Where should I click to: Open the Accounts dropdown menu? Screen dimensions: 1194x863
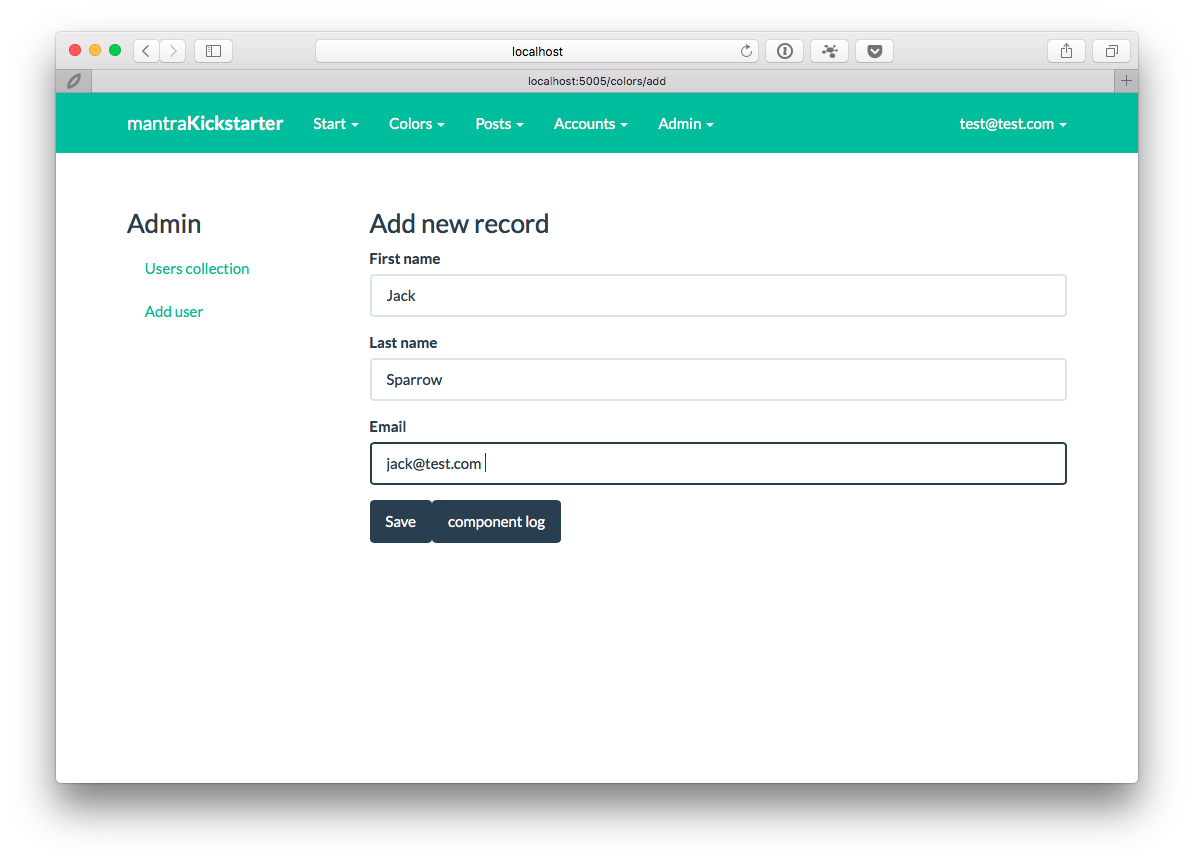coord(591,123)
